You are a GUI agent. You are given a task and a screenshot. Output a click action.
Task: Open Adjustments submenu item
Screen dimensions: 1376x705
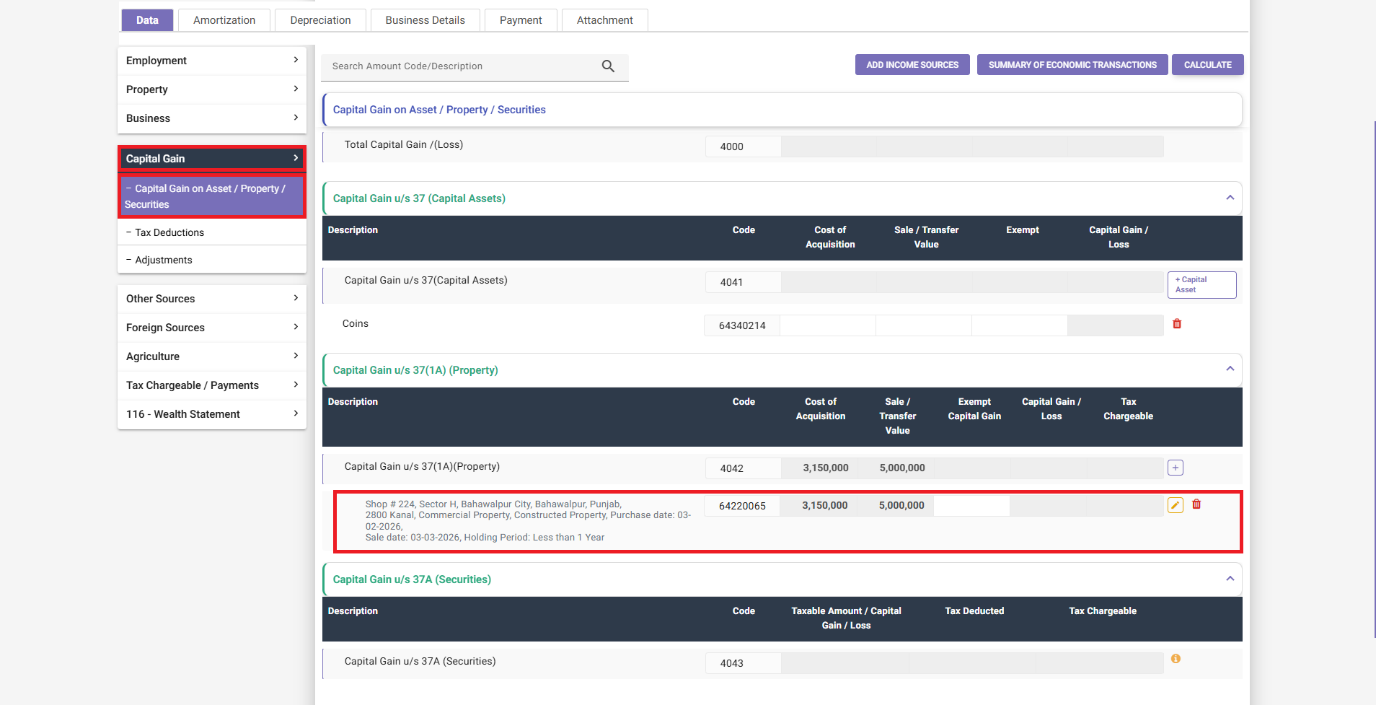pos(212,260)
